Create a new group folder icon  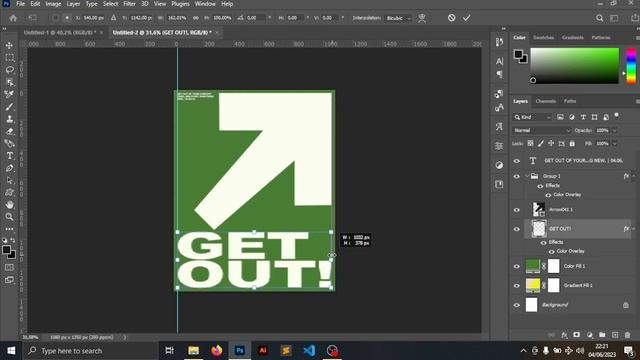602,335
